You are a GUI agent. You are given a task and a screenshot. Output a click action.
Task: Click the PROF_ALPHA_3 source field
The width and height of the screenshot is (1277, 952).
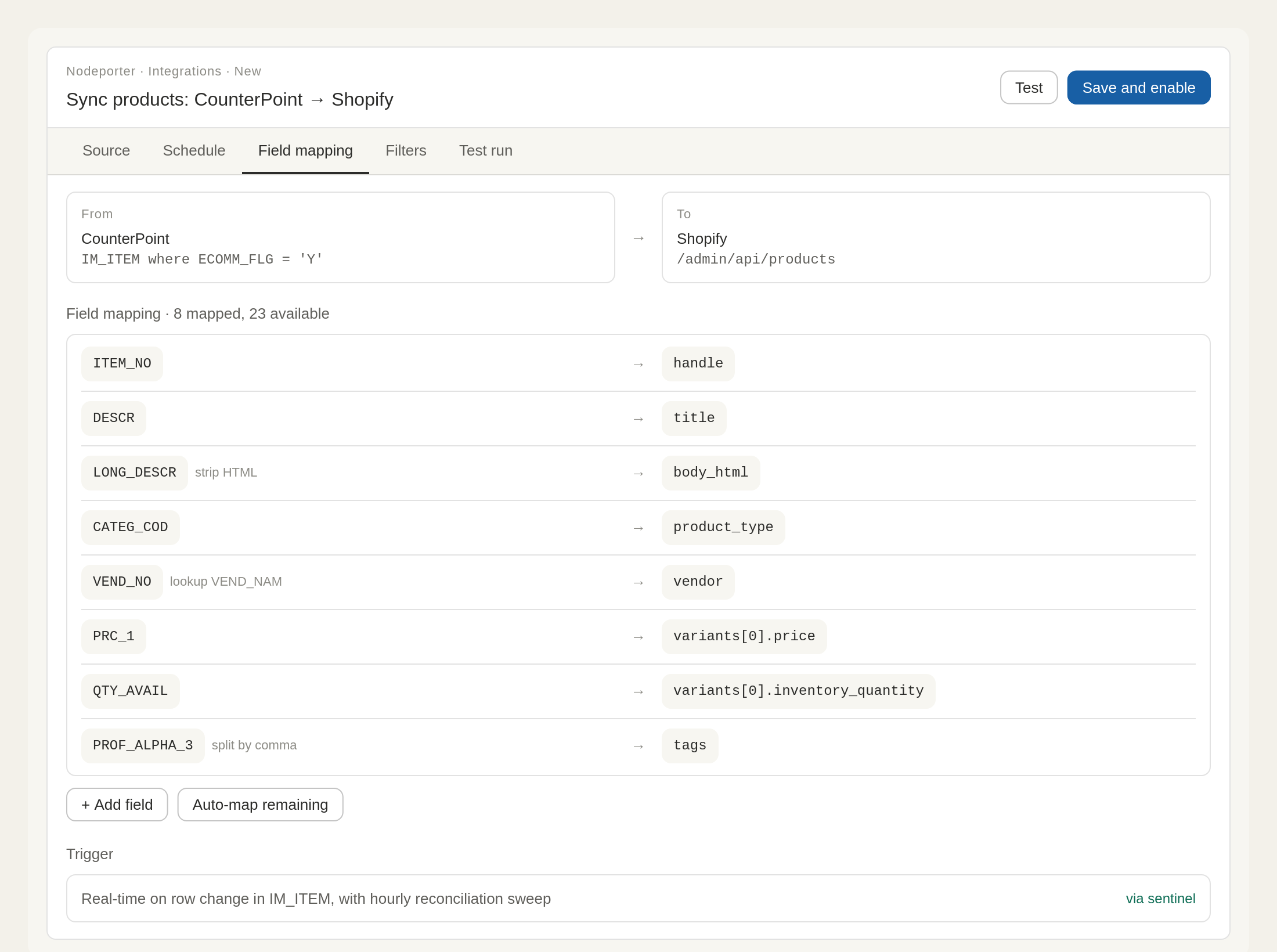coord(143,745)
